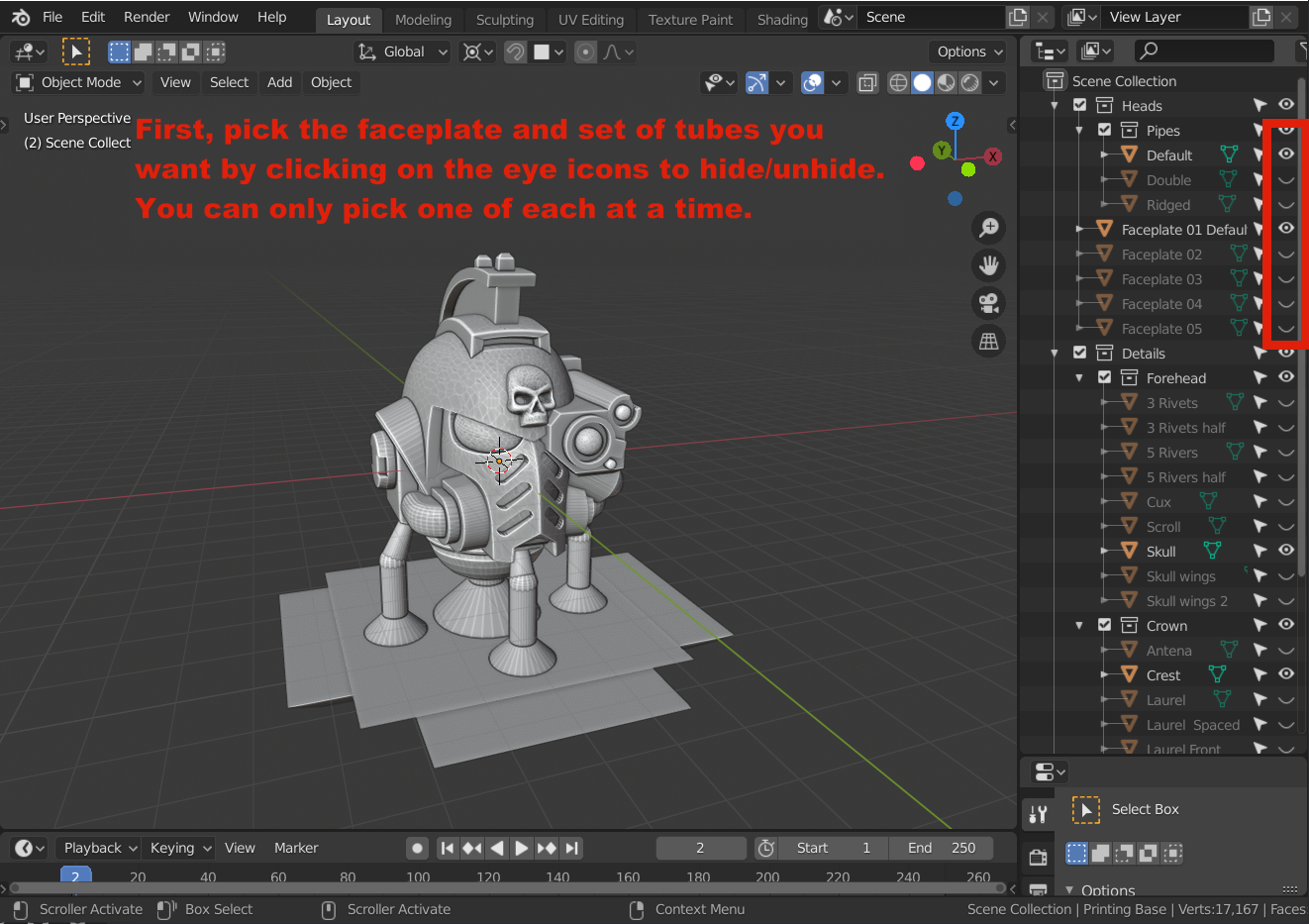Toggle perspective/orthographic grid icon

click(x=988, y=341)
